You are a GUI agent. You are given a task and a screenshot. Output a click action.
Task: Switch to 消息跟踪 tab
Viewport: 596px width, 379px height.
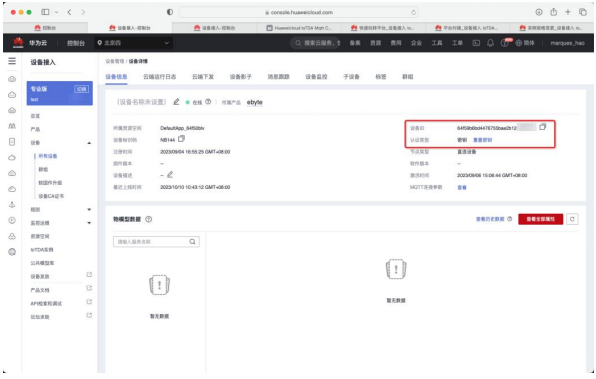coord(279,77)
